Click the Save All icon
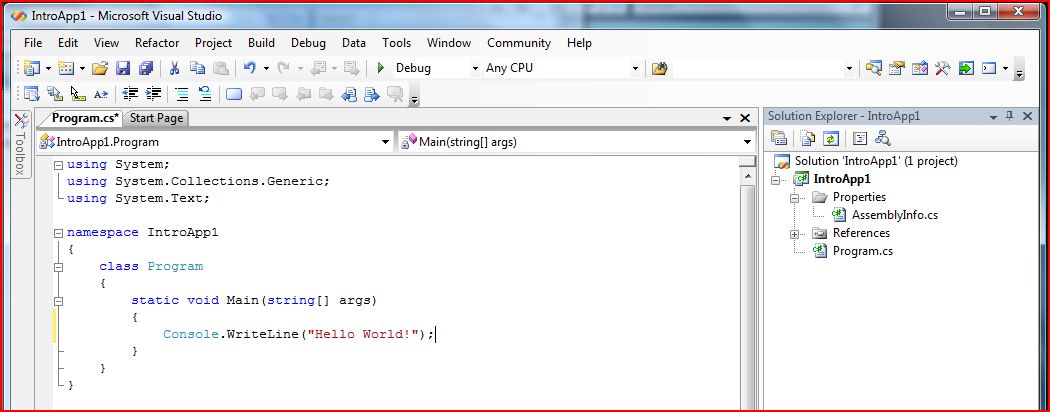 [x=145, y=68]
